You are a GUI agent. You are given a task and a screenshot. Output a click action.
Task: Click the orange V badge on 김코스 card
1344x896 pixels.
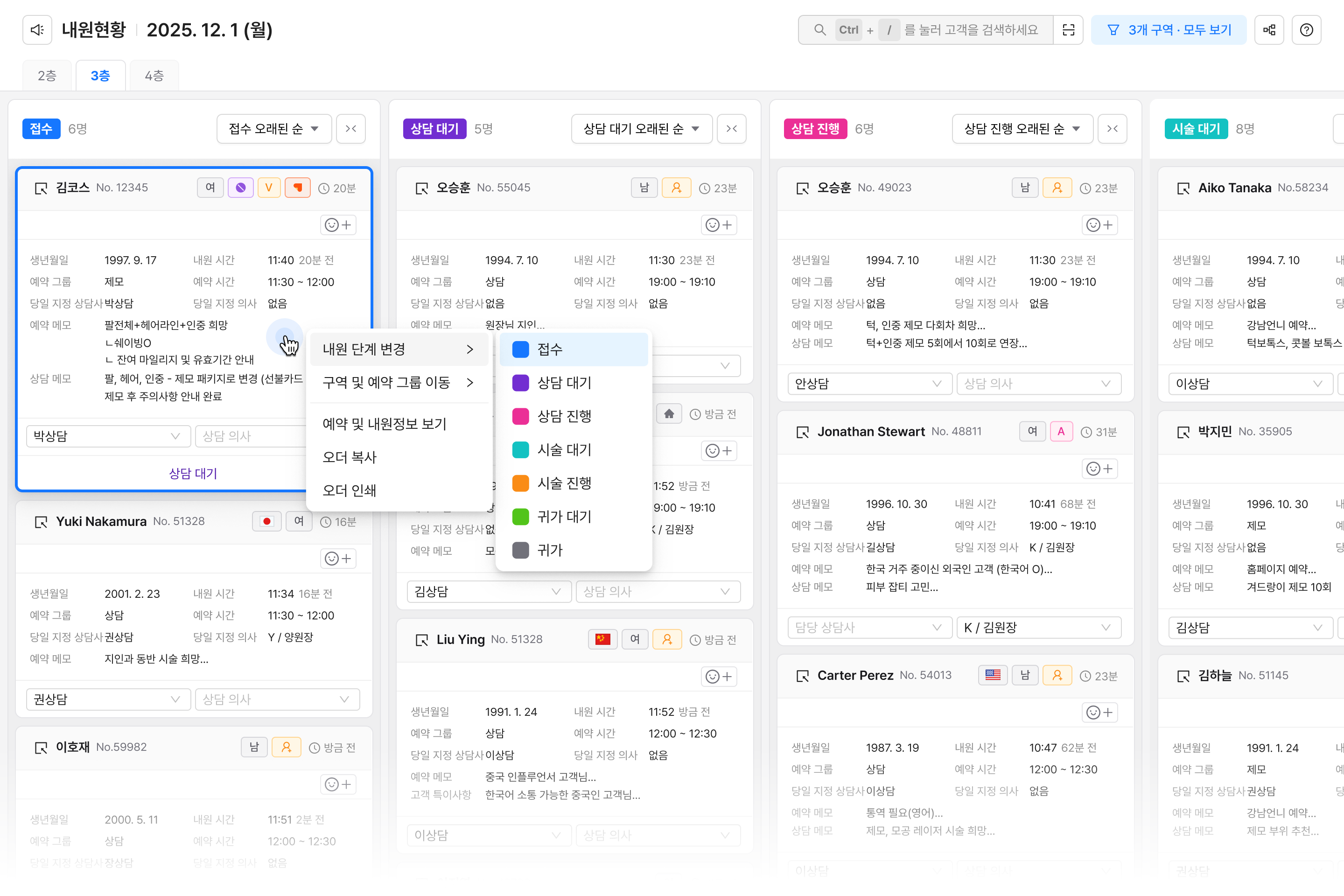[x=269, y=188]
